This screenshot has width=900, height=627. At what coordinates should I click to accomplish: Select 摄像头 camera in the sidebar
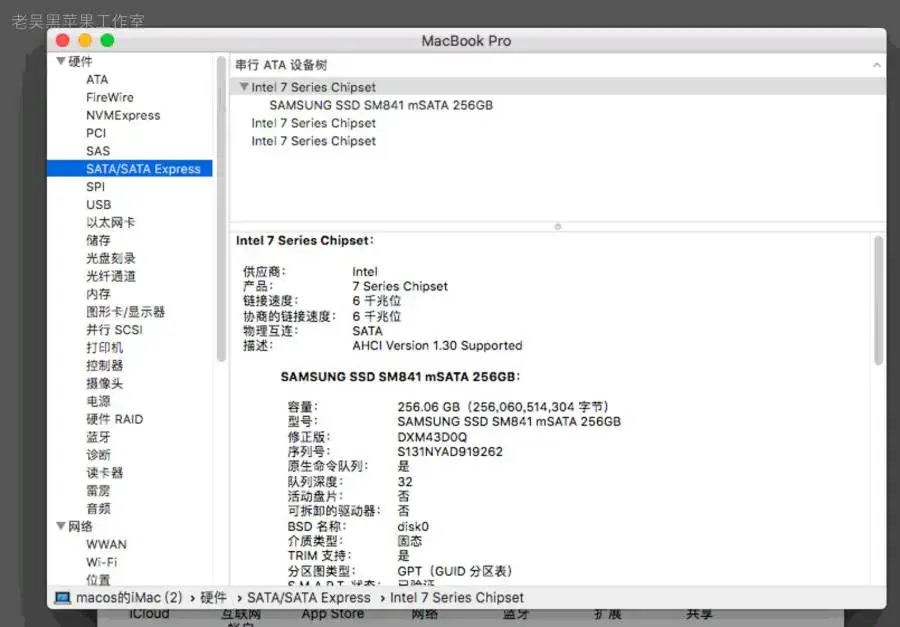(x=104, y=383)
